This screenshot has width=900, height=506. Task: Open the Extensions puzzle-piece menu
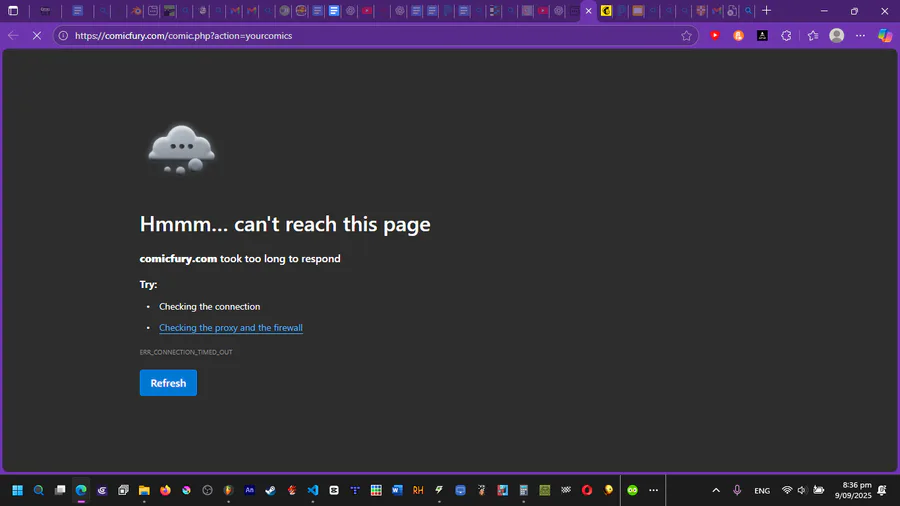pyautogui.click(x=786, y=36)
